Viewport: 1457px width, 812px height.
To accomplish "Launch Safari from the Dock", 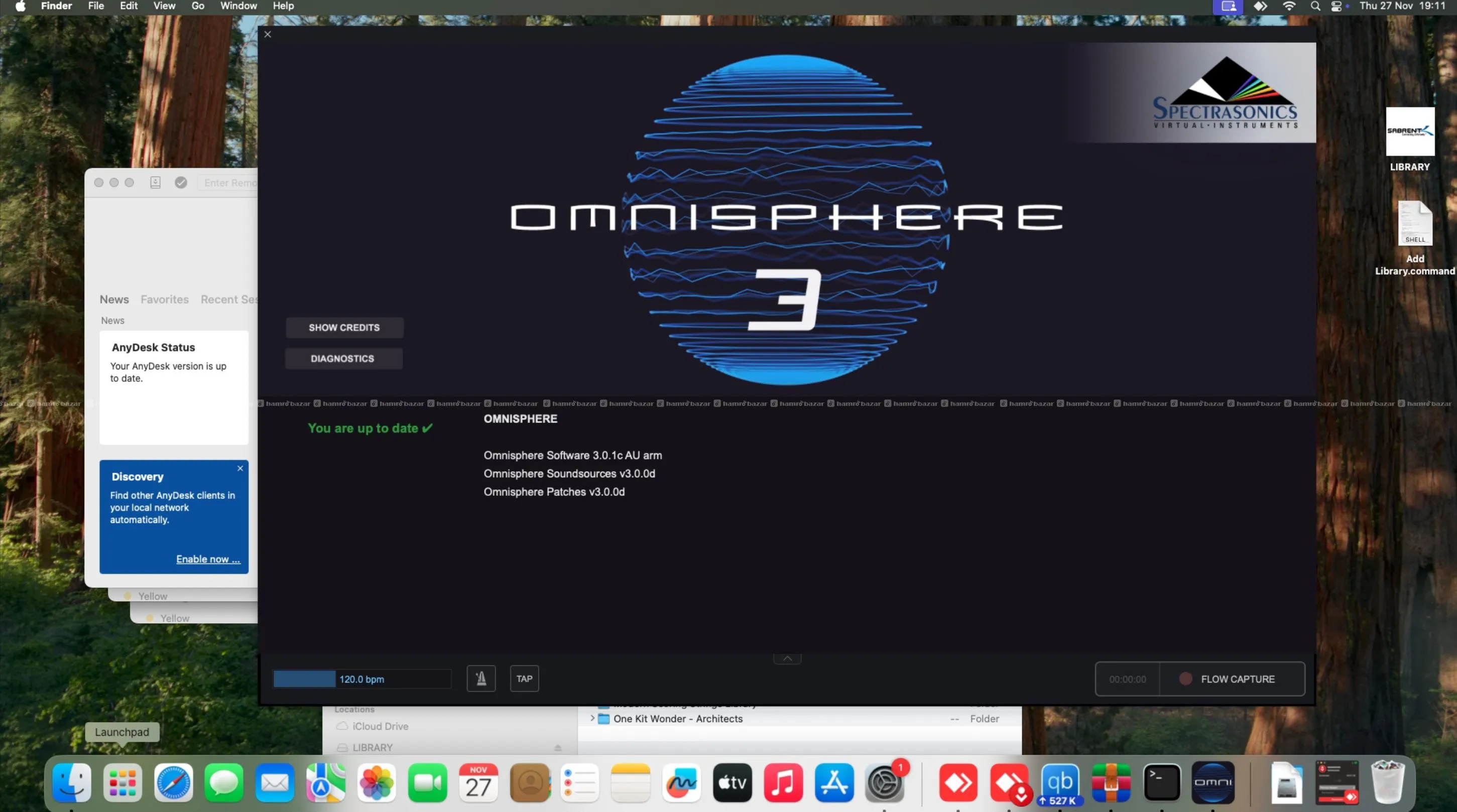I will (174, 782).
